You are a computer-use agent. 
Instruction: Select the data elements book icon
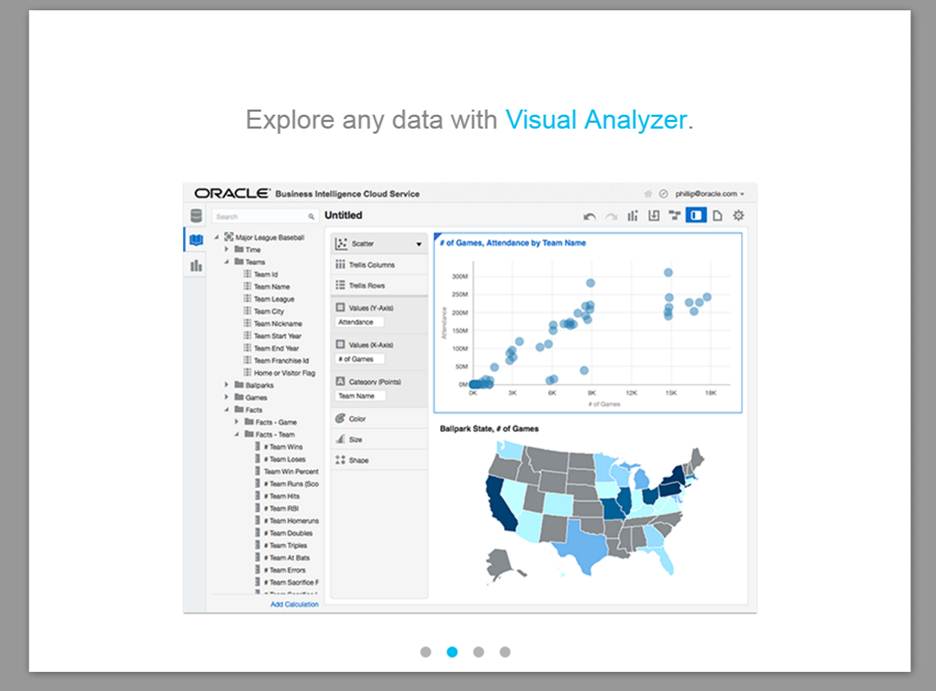[x=196, y=241]
